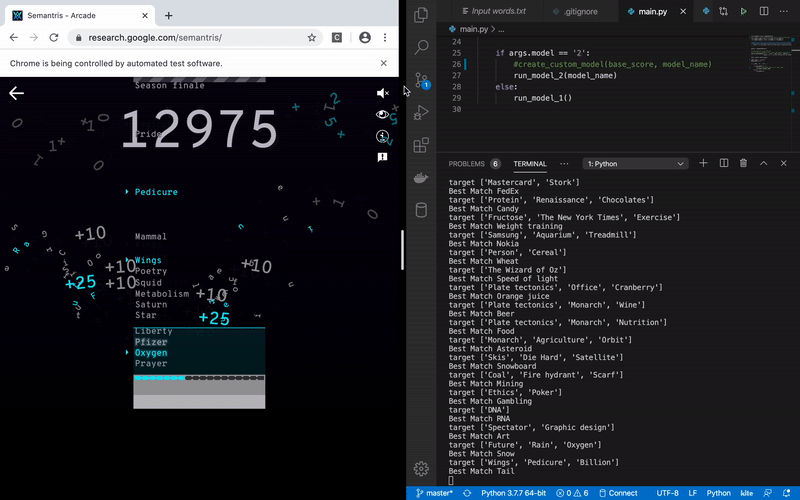Open the terminal selector dropdown '1: Python'
This screenshot has height=500, width=800.
point(635,164)
